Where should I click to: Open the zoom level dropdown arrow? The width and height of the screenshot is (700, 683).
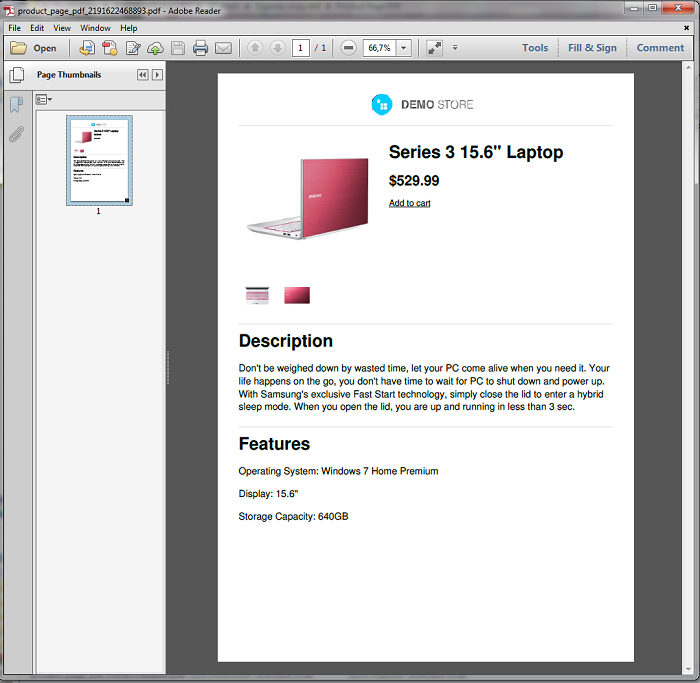[x=404, y=48]
